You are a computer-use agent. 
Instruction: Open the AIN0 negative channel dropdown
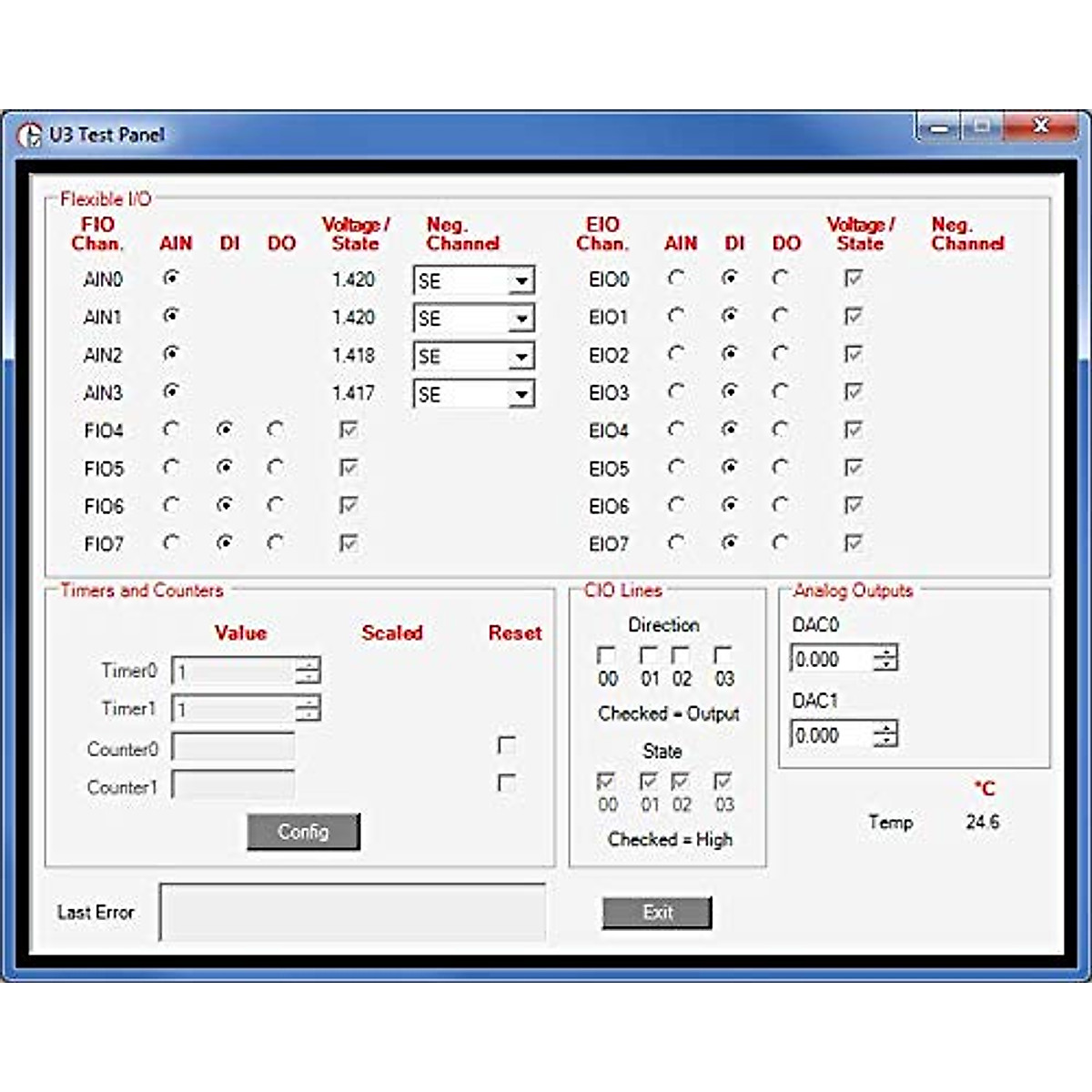coord(521,279)
